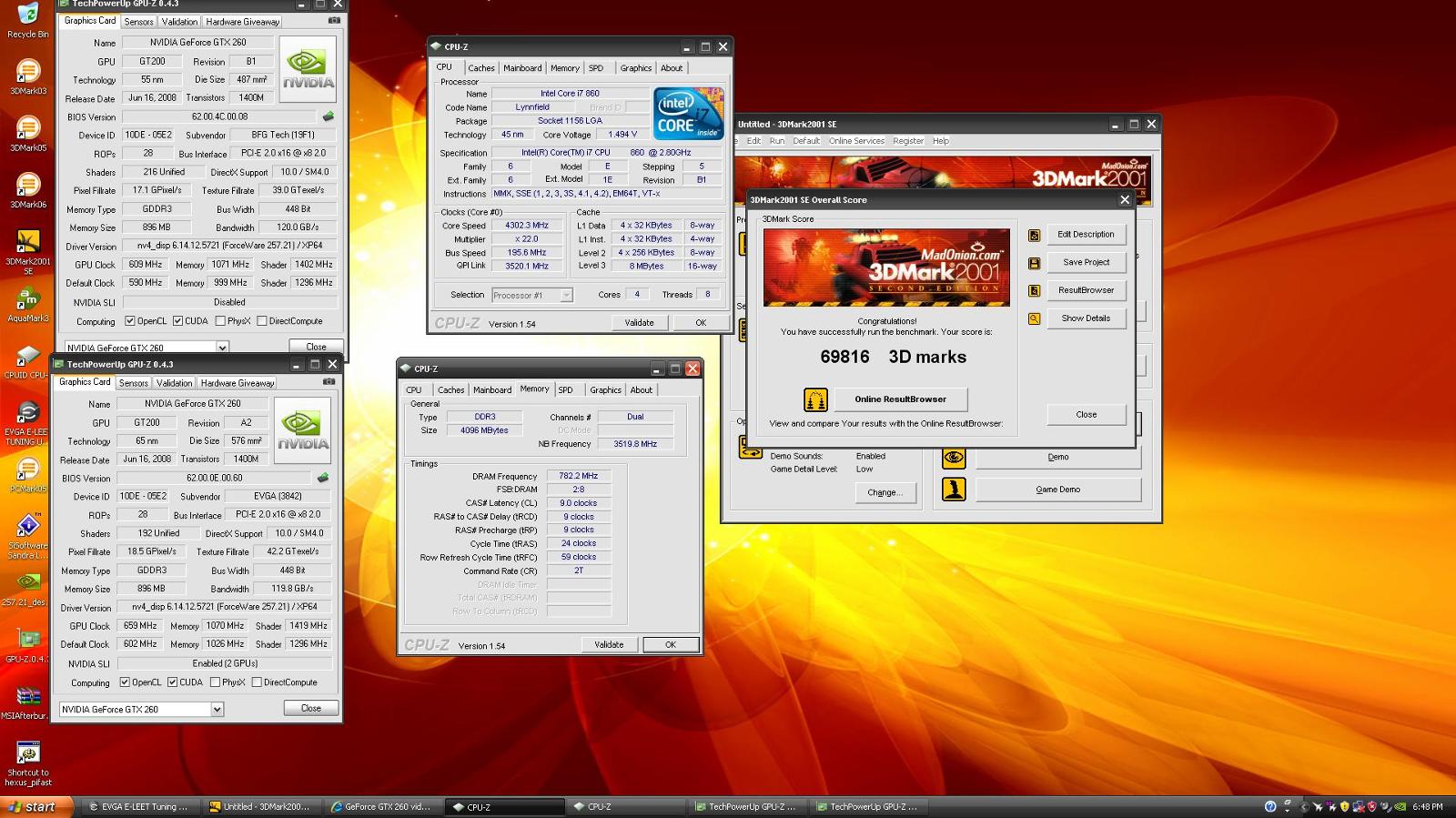Screen dimensions: 1456x818
Task: Toggle OpenCL checkbox in bottom GPU-Z window
Action: point(125,682)
